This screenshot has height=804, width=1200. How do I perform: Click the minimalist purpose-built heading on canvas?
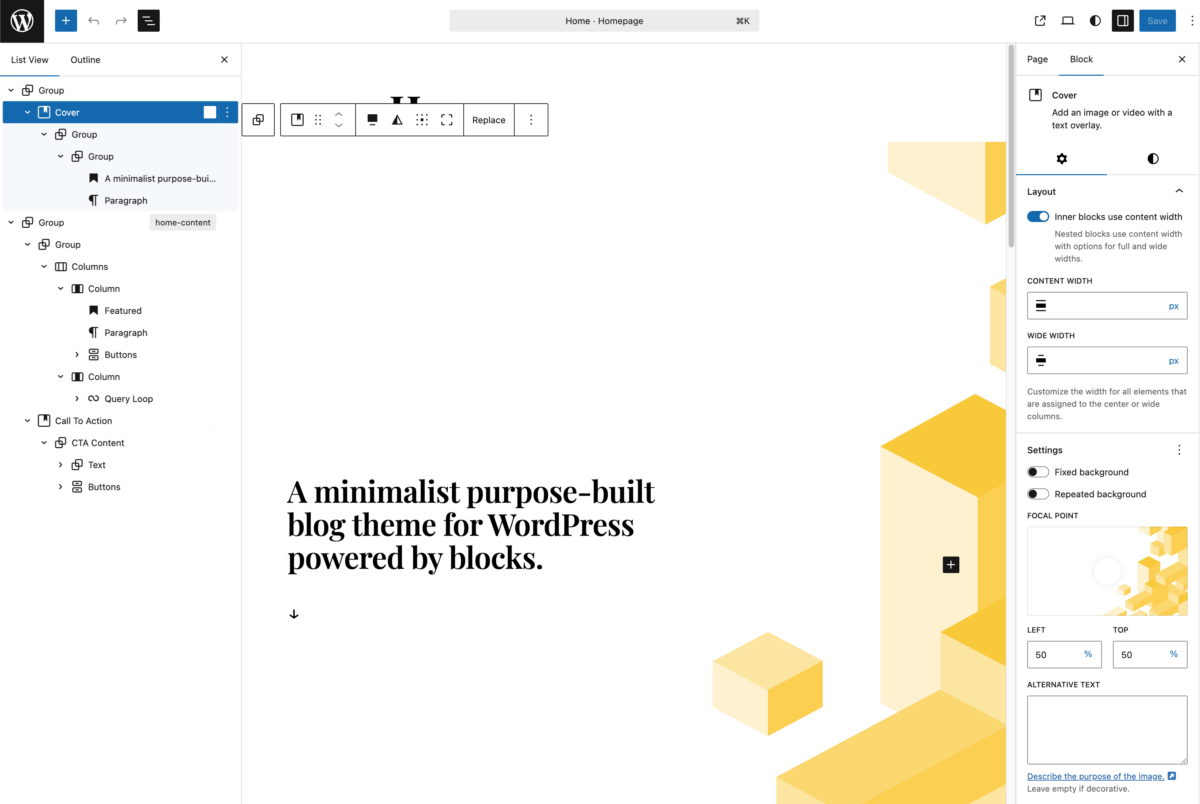point(471,525)
